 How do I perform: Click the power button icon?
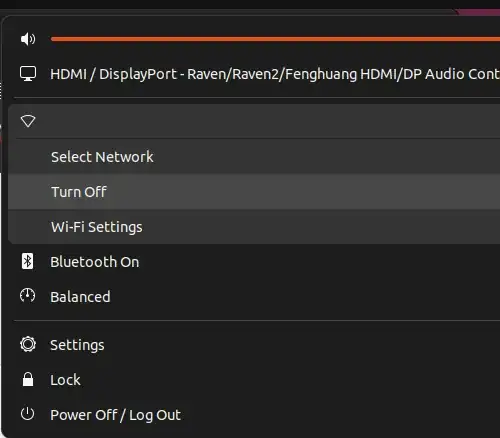(27, 414)
